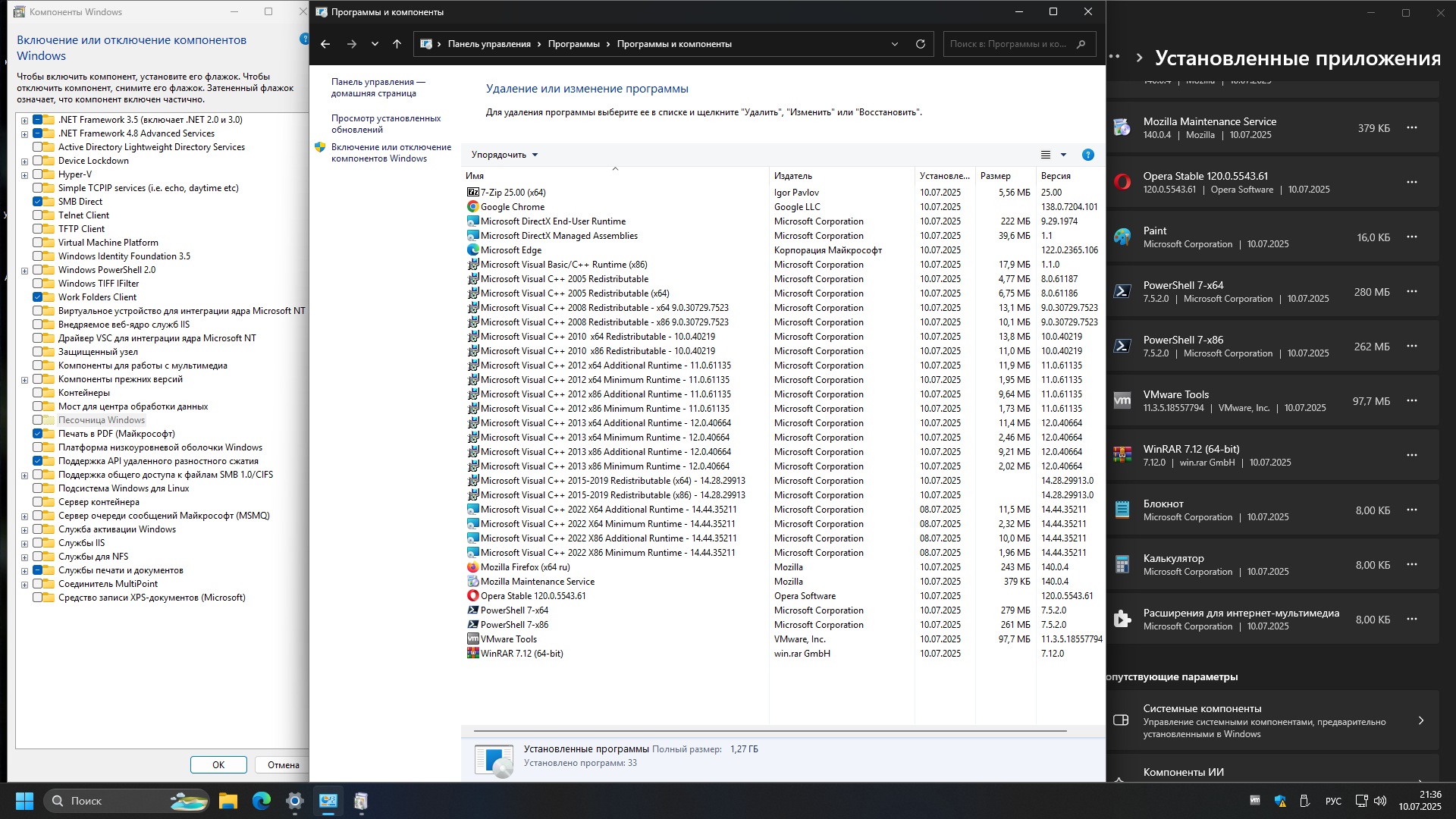Image resolution: width=1456 pixels, height=819 pixels.
Task: Click the Paint icon in Installed apps
Action: click(1122, 237)
